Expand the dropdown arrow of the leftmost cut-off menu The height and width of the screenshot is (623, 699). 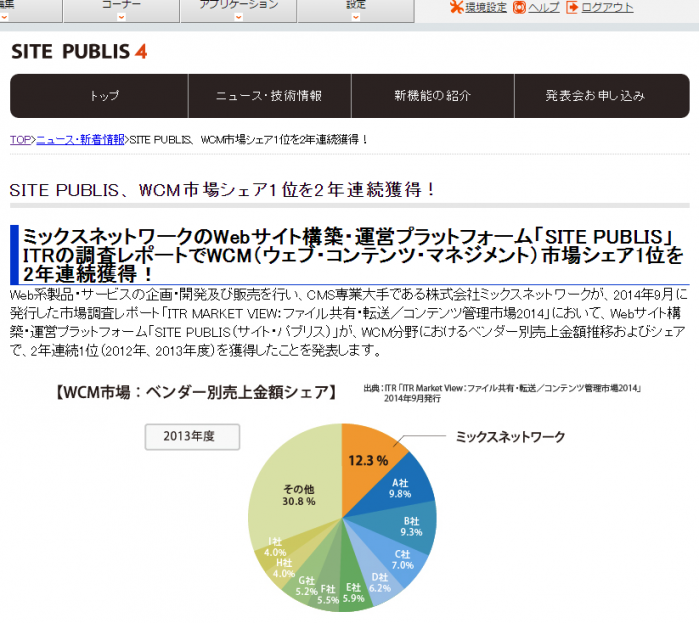[4, 17]
